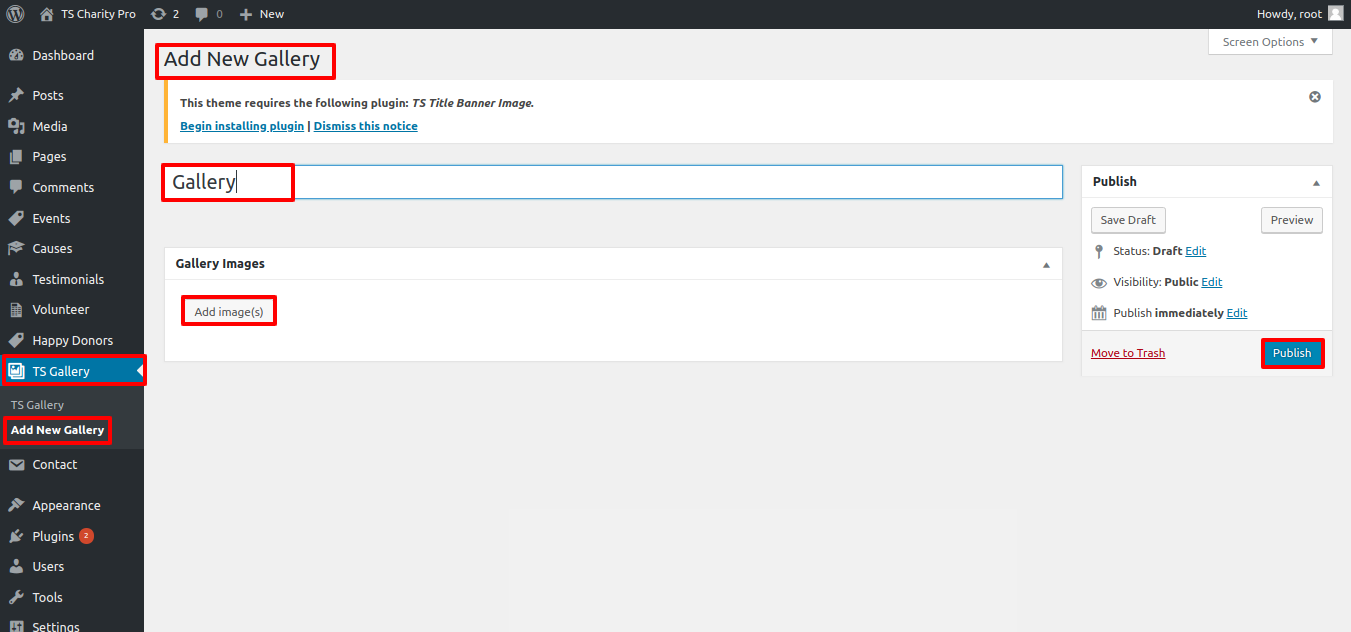
Task: Collapse the Gallery Images panel
Action: [x=1046, y=265]
